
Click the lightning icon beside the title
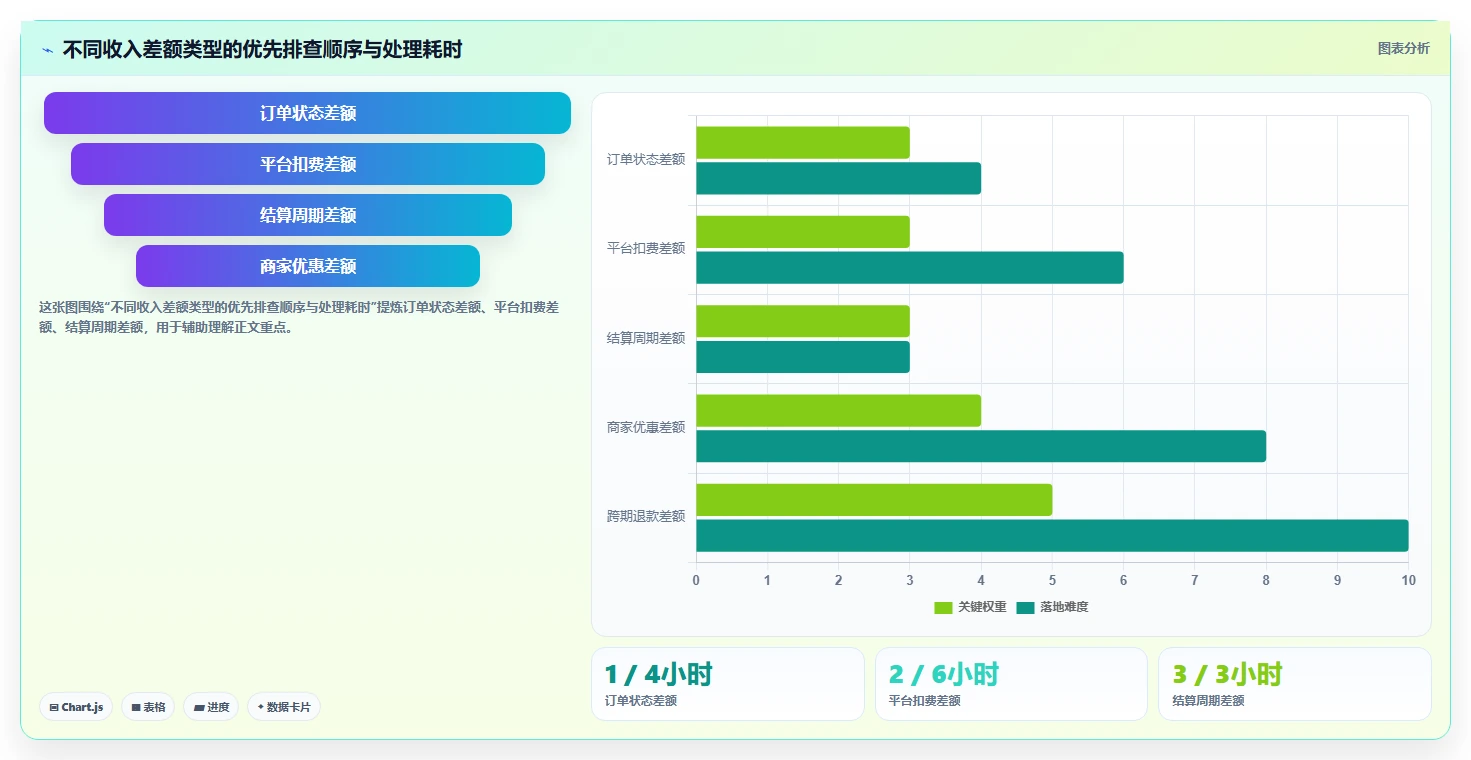point(47,50)
